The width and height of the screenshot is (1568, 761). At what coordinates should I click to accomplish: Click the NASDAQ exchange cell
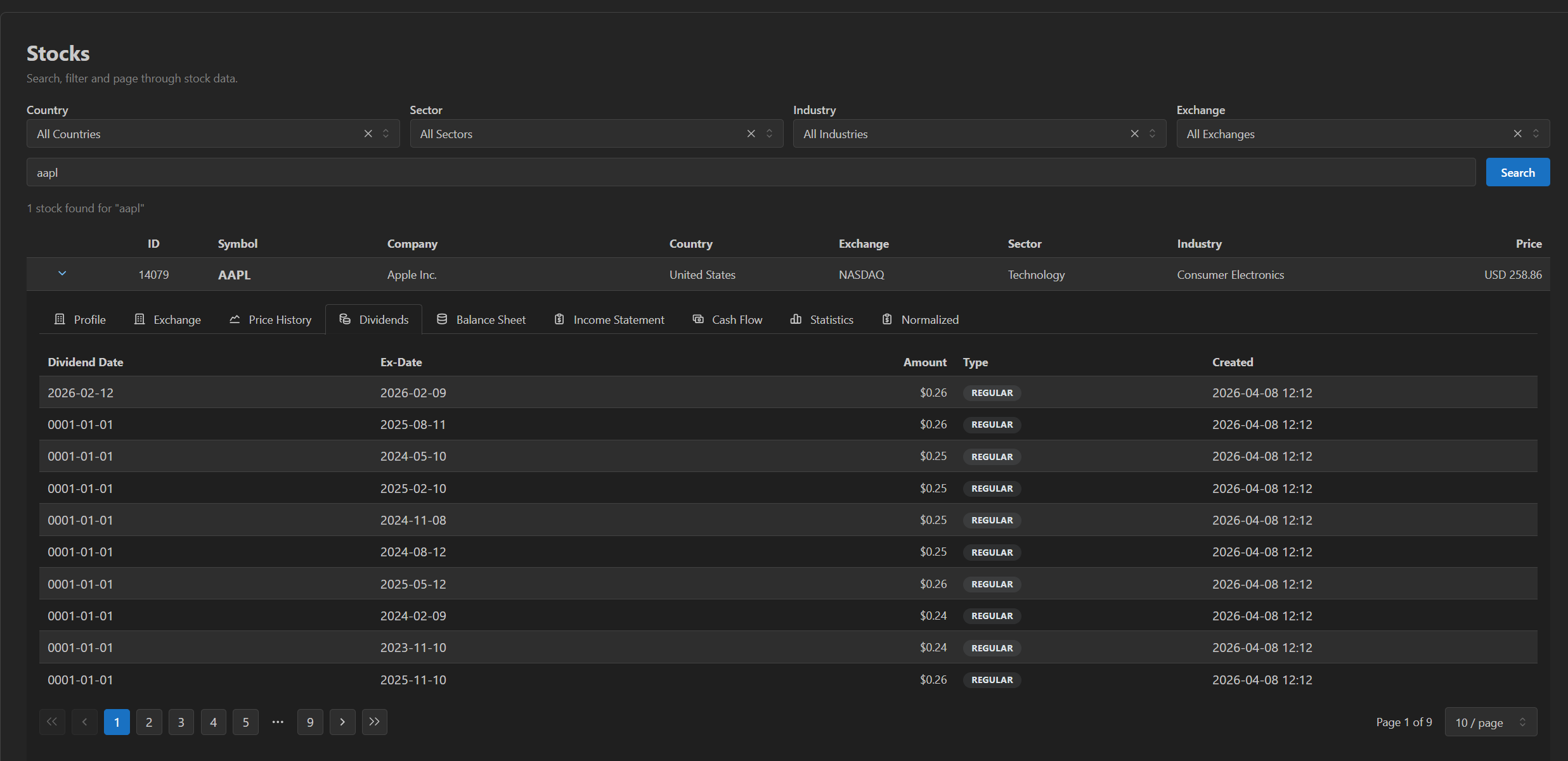pos(862,275)
